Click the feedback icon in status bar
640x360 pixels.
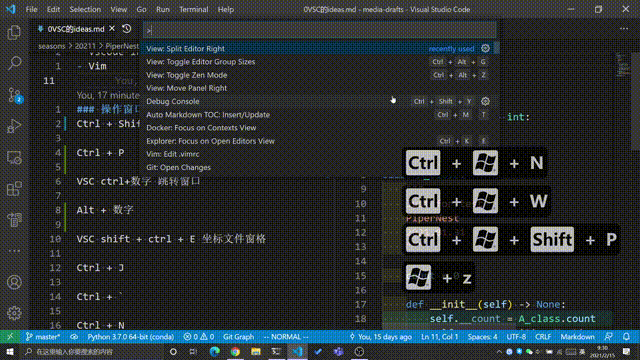pyautogui.click(x=608, y=337)
